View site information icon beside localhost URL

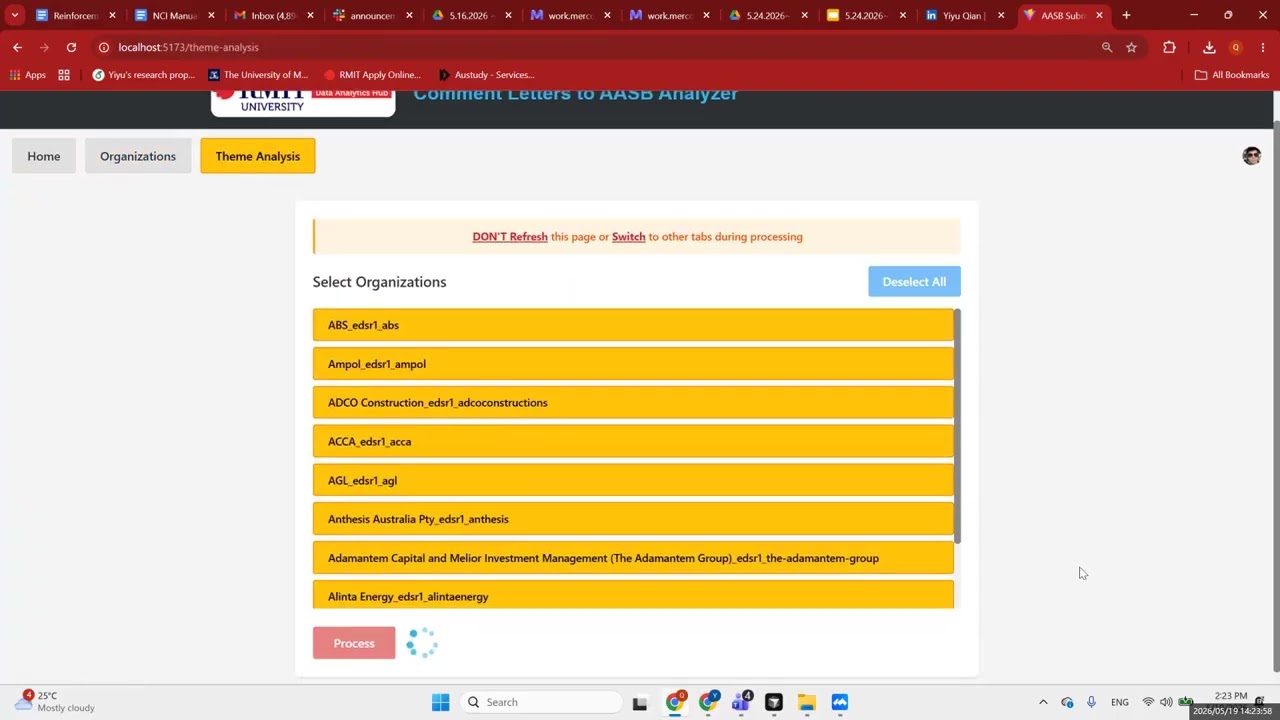click(103, 47)
